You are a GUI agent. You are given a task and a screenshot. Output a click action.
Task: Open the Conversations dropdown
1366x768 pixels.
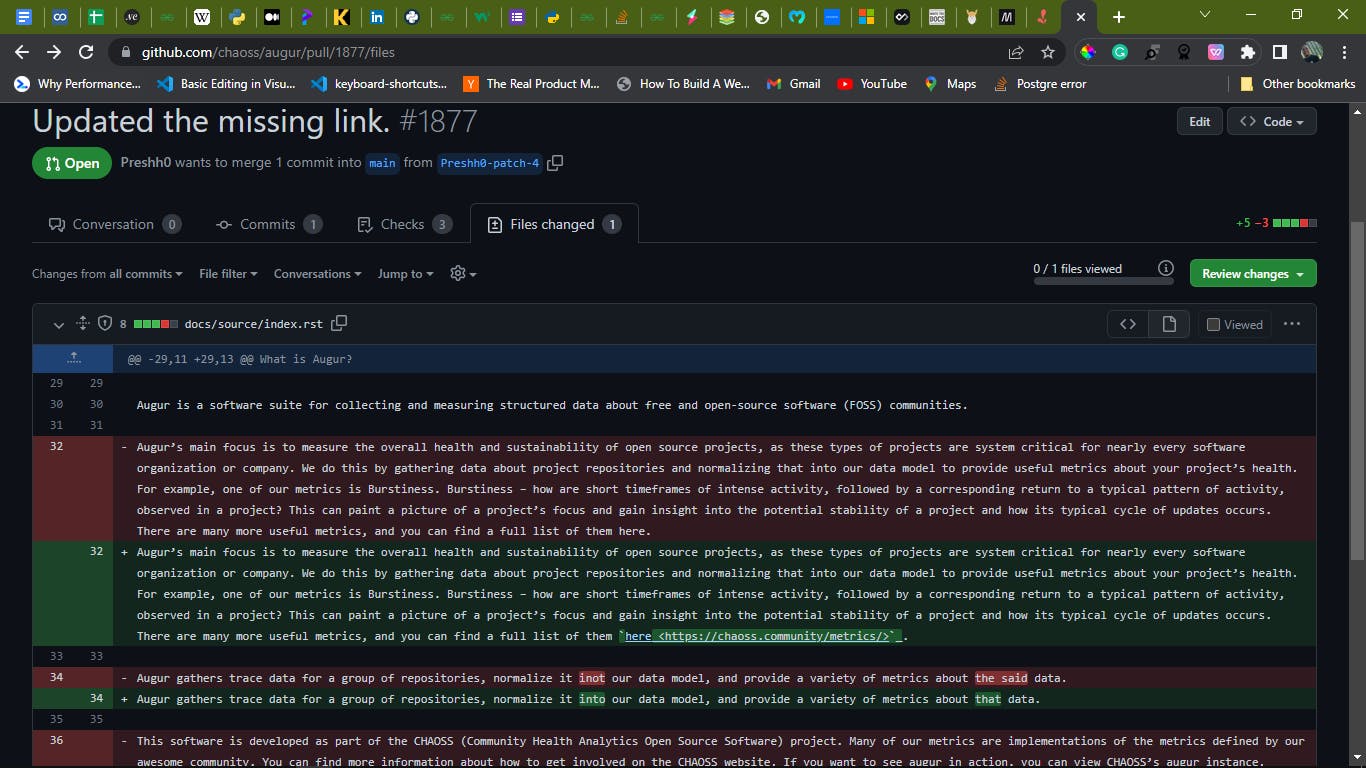coord(318,274)
